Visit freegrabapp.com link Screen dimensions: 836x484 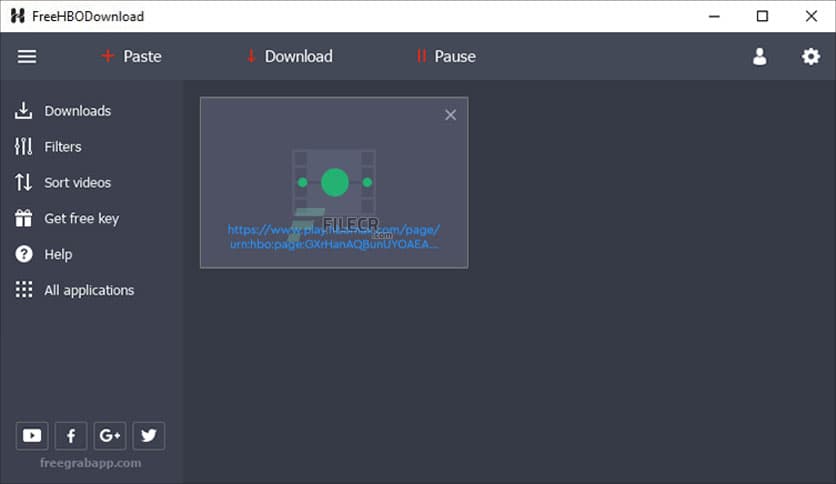(91, 463)
